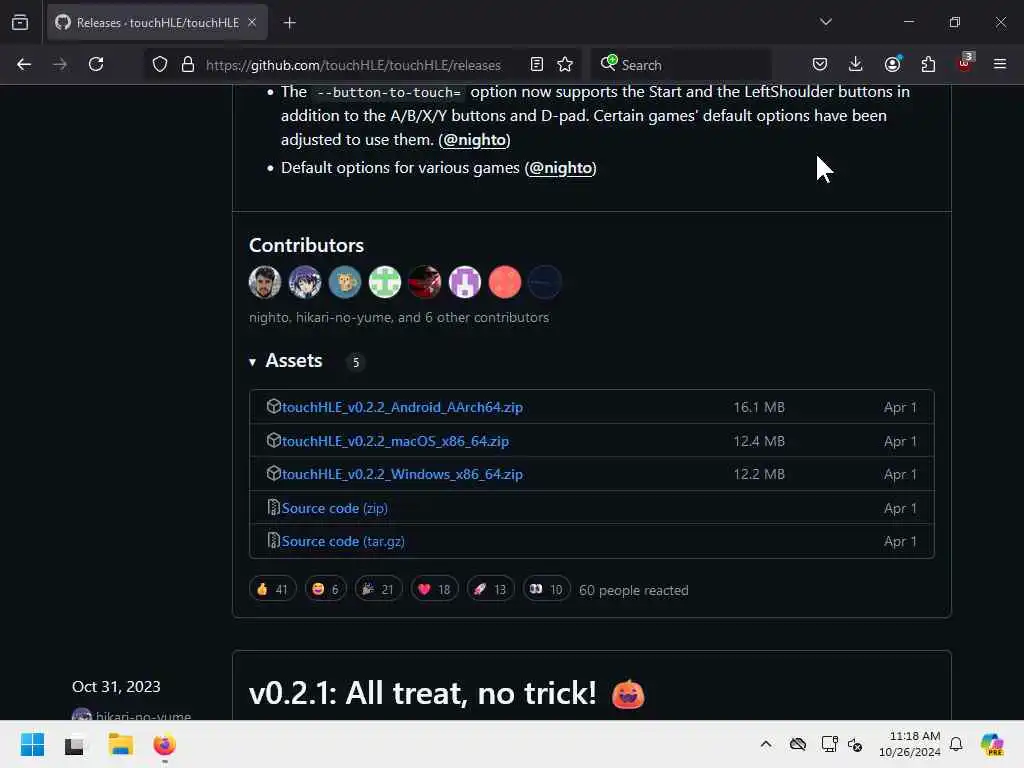Download Source code (tar.gz)

tap(343, 541)
